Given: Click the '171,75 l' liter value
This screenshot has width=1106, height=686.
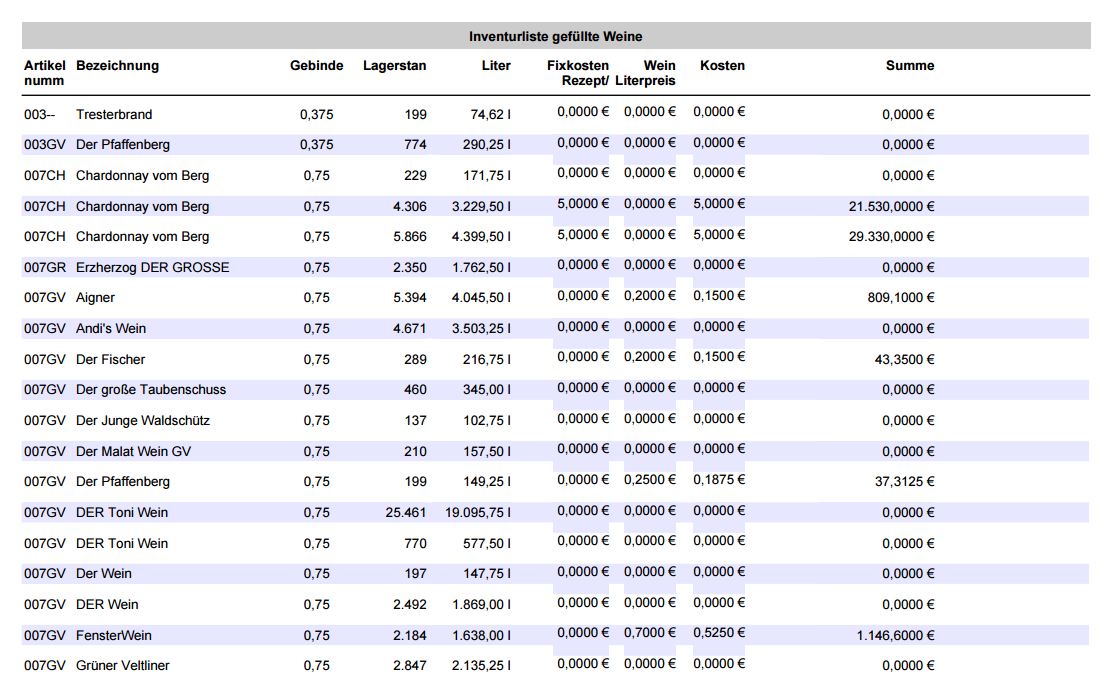Looking at the screenshot, I should tap(487, 176).
